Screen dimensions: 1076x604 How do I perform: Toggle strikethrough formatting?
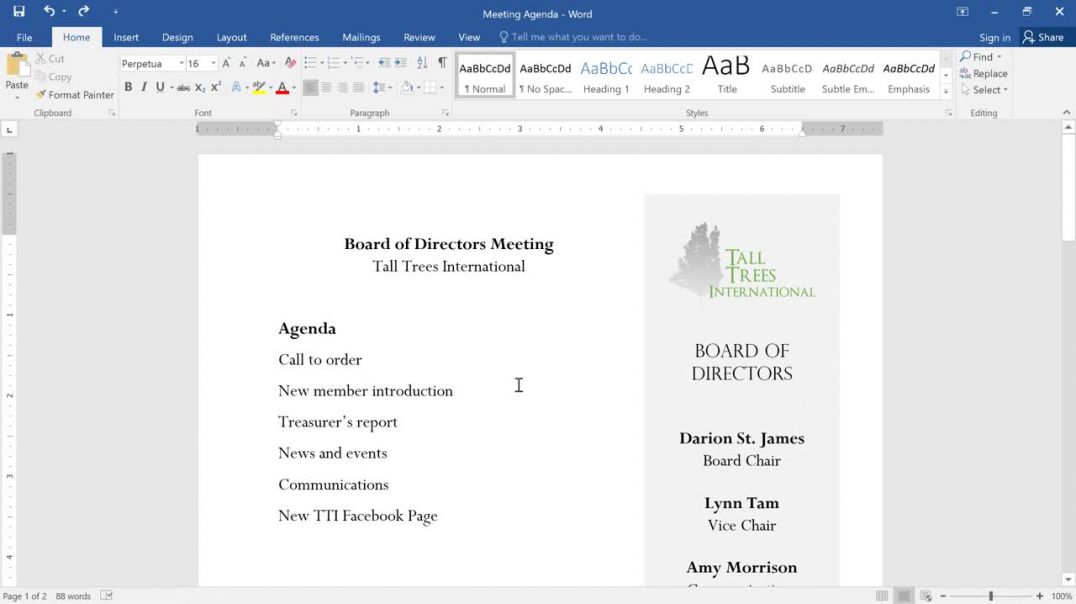183,87
